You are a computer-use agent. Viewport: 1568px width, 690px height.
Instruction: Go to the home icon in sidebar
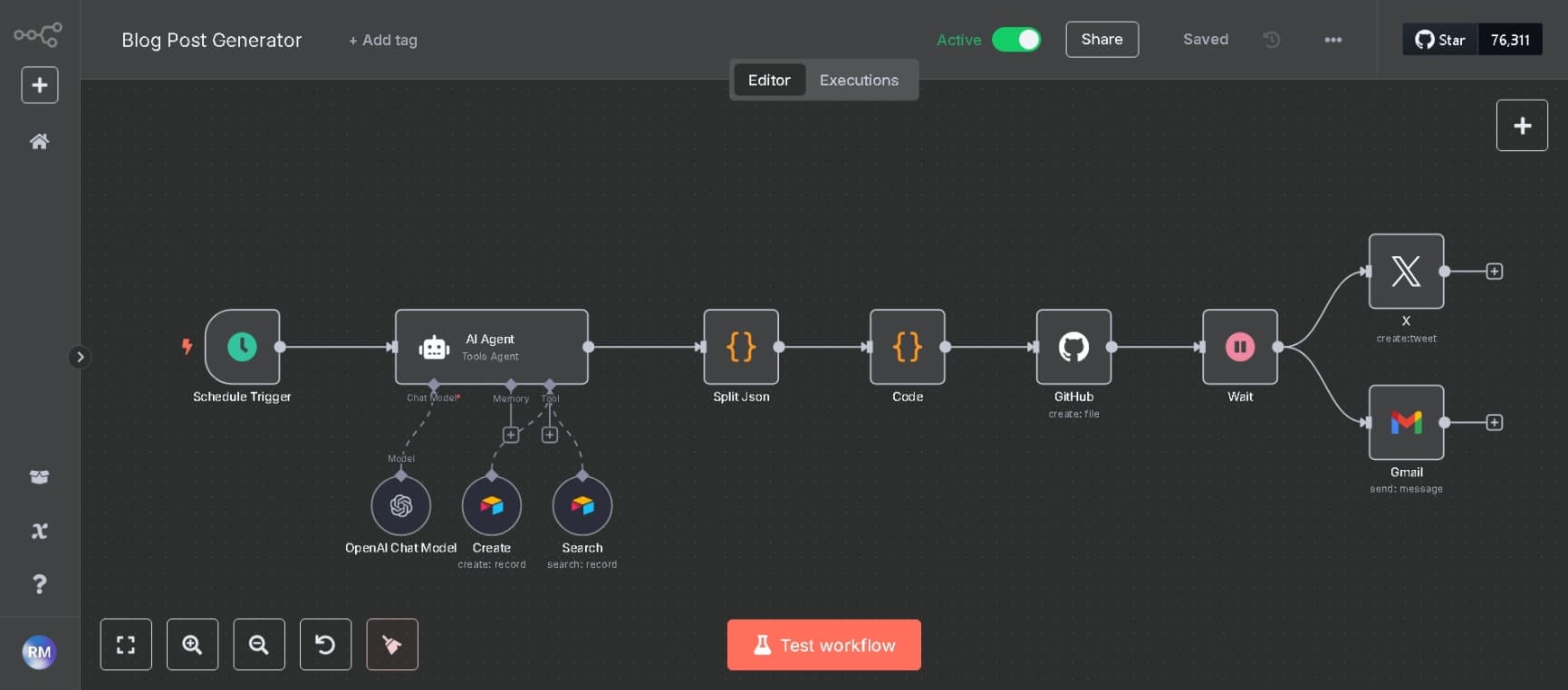pyautogui.click(x=39, y=141)
